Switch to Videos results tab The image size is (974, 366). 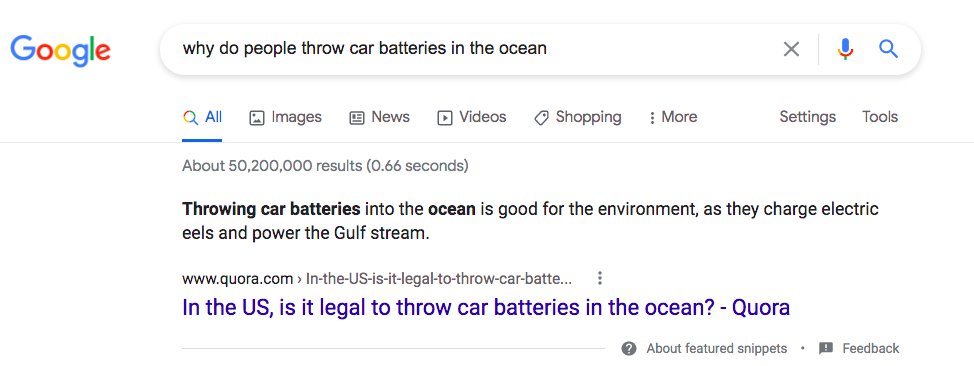tap(471, 117)
